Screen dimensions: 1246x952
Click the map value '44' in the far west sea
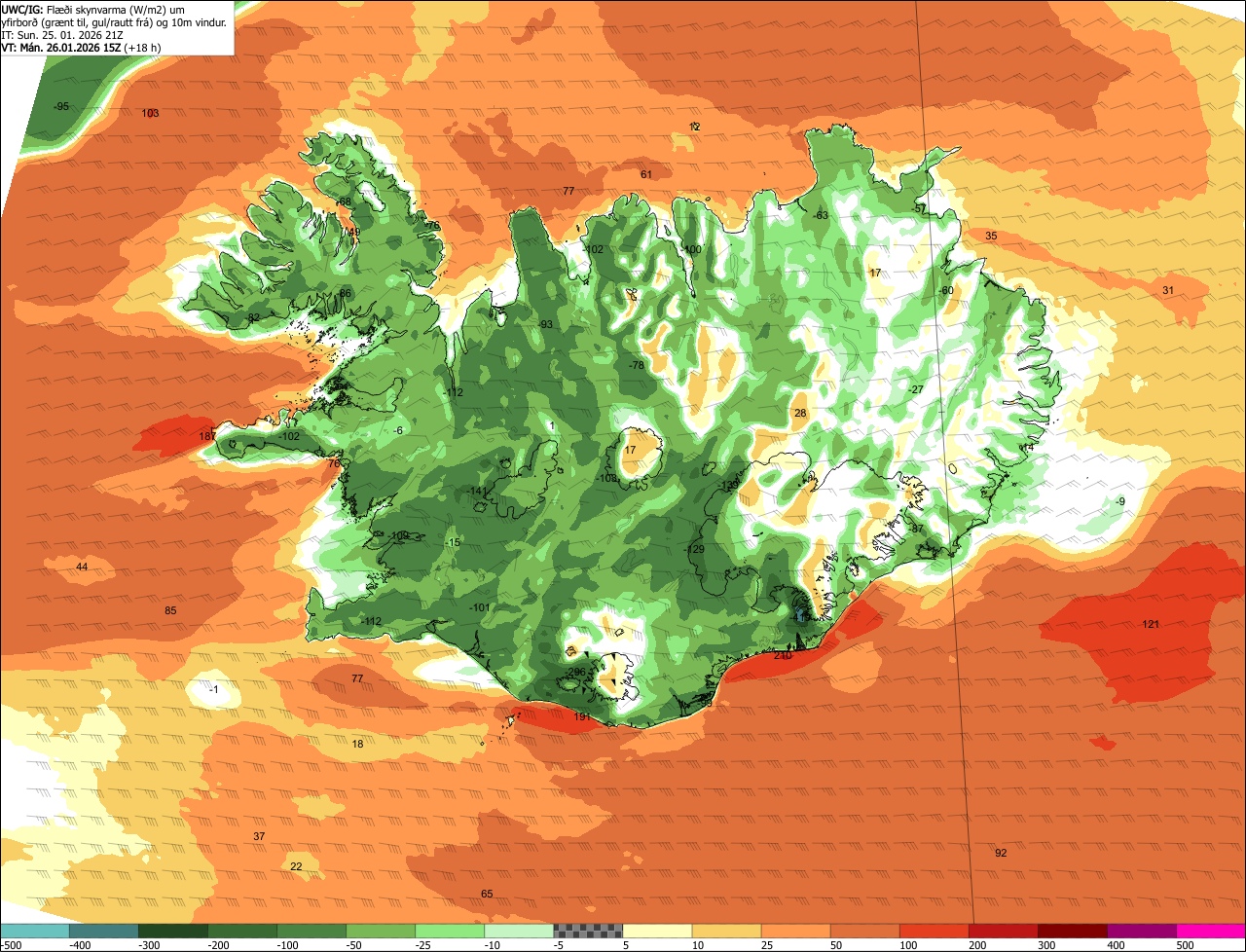click(82, 568)
